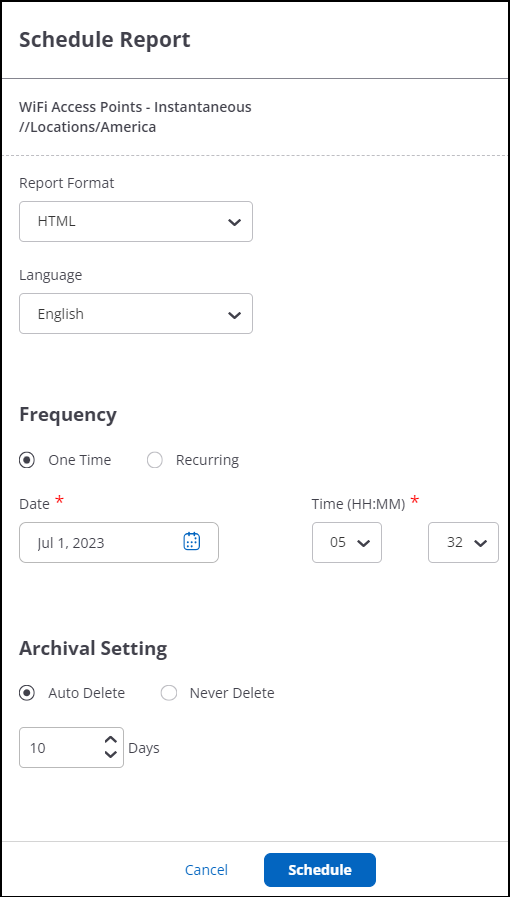Choose the Auto Delete archival option

pyautogui.click(x=27, y=693)
